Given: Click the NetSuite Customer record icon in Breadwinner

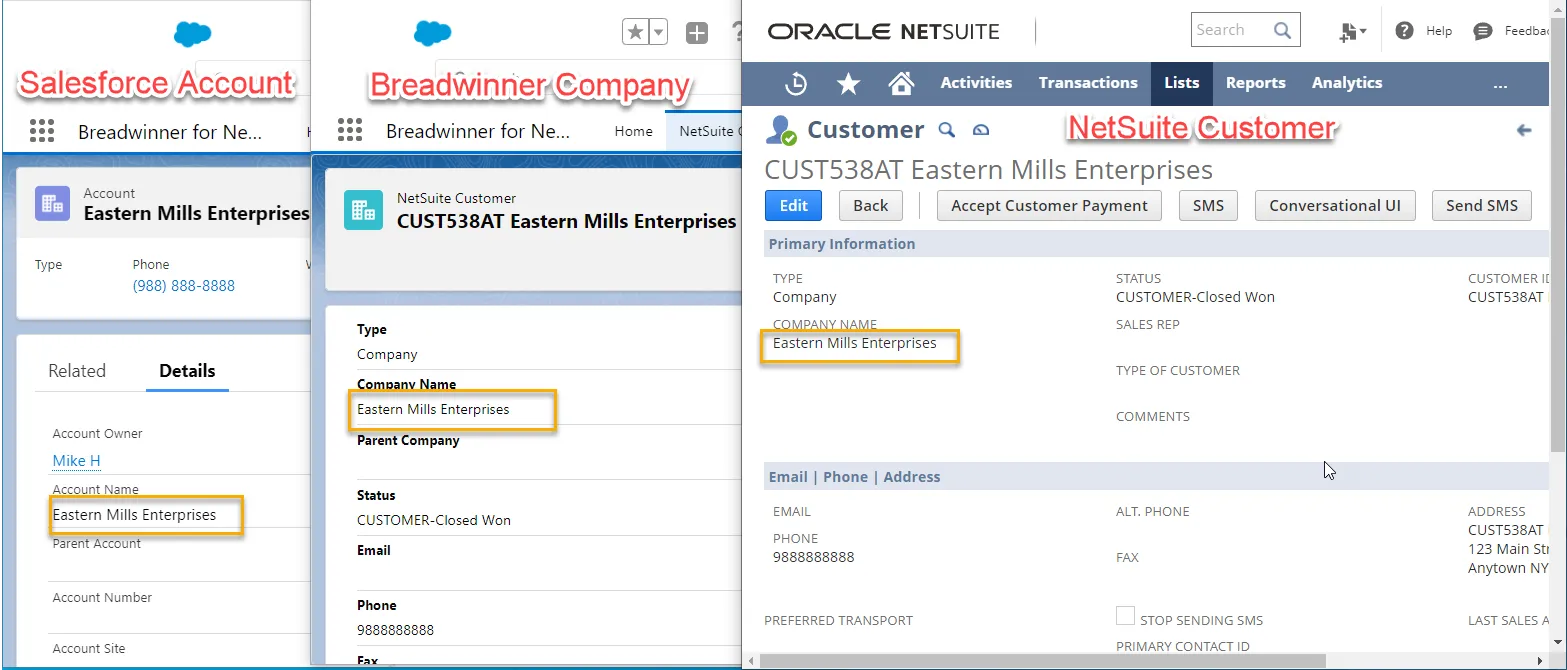Looking at the screenshot, I should (363, 210).
